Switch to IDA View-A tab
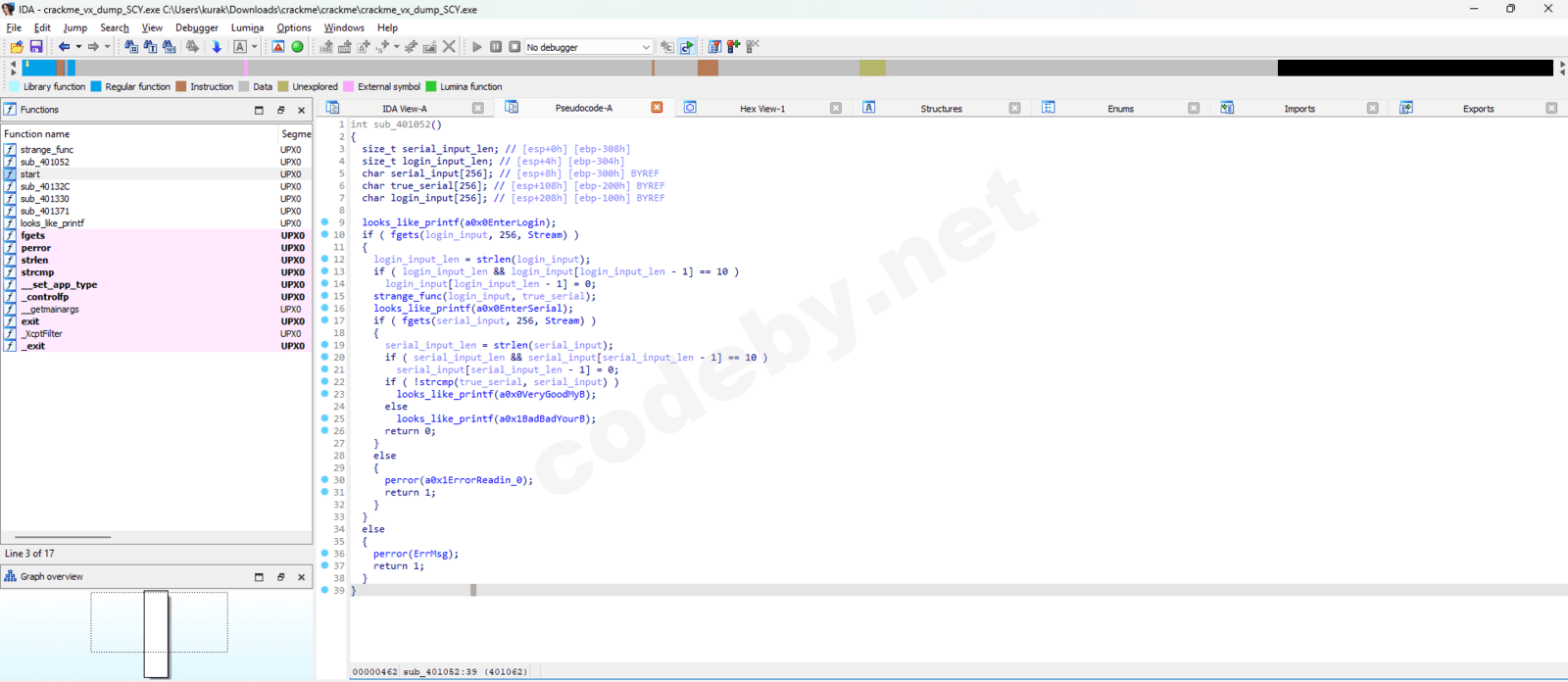The height and width of the screenshot is (682, 1568). point(405,109)
